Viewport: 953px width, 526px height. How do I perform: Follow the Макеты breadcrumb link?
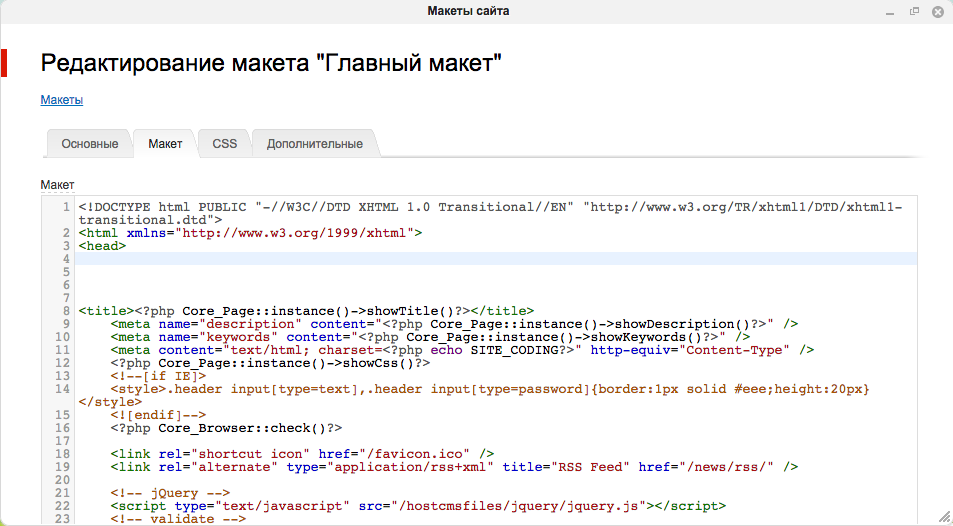(x=61, y=100)
